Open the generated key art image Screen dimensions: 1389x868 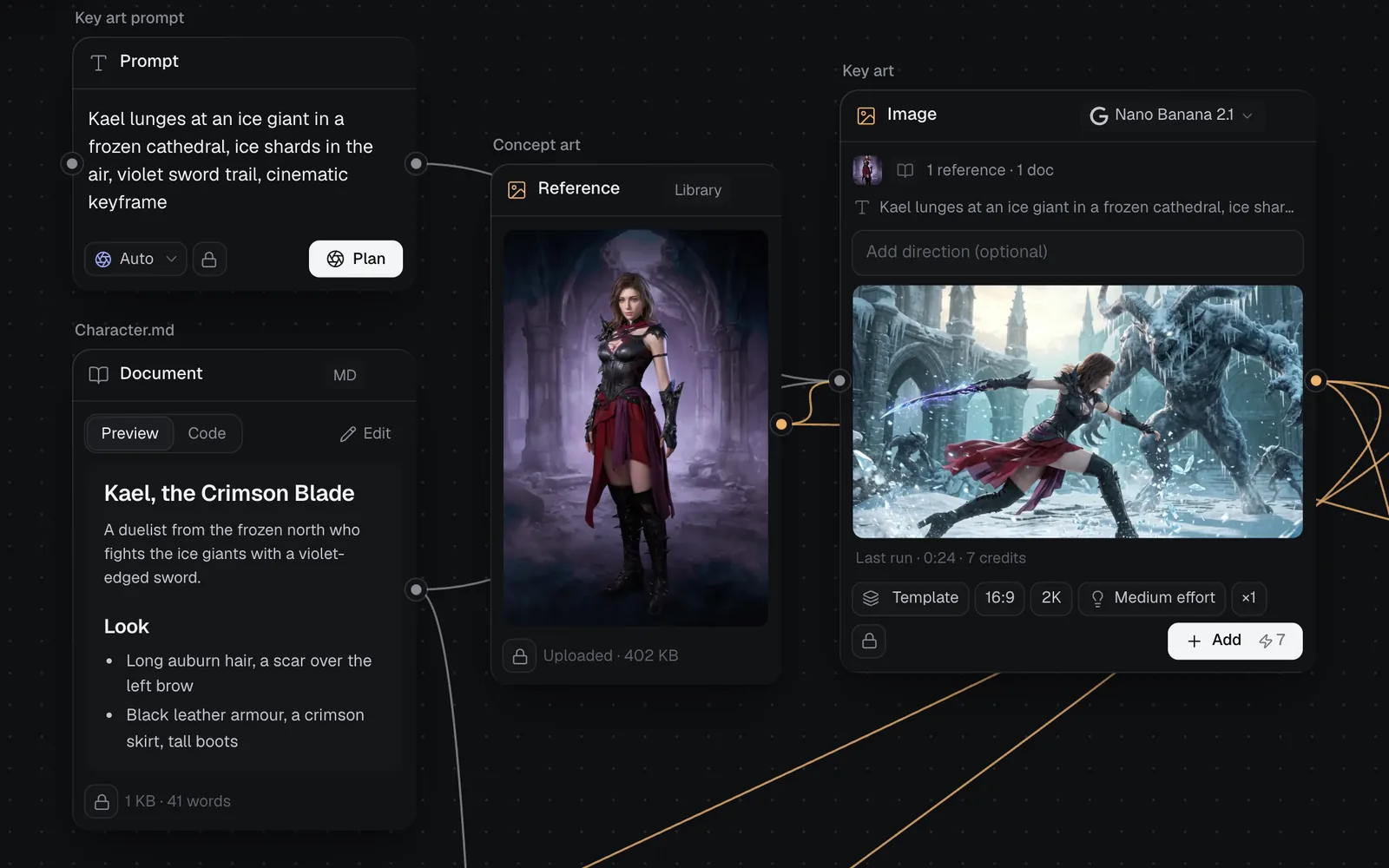click(1077, 411)
